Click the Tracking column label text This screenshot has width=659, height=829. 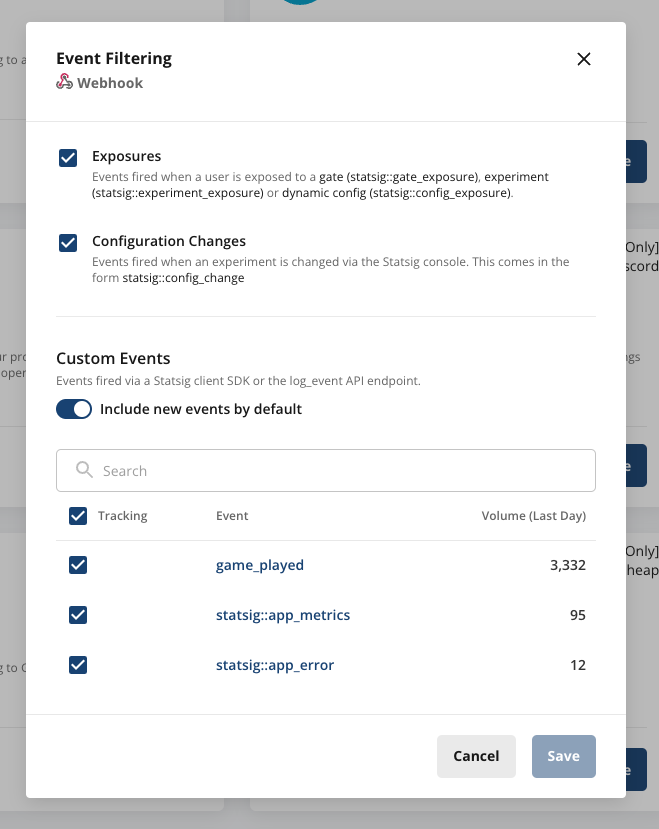click(122, 516)
